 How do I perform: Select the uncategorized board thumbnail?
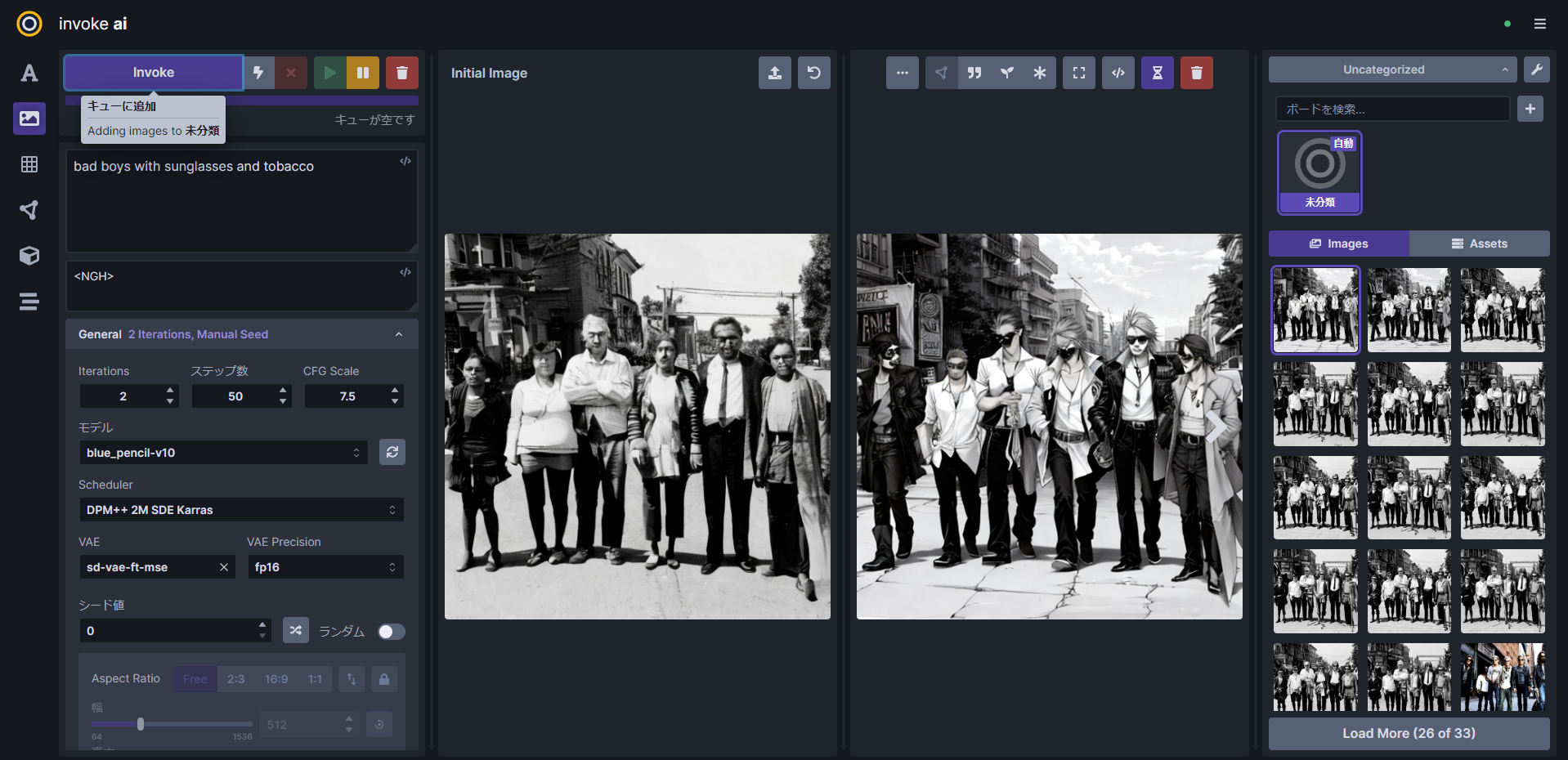coord(1320,172)
